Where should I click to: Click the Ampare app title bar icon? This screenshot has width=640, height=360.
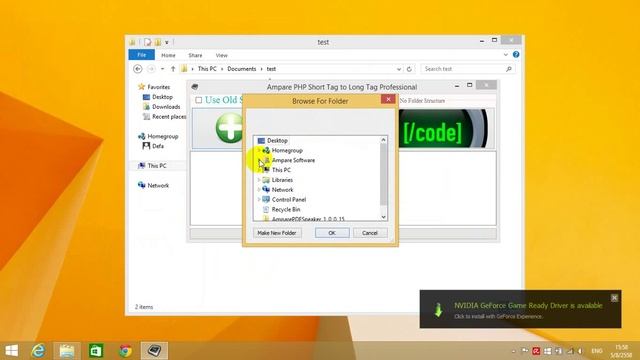click(195, 87)
